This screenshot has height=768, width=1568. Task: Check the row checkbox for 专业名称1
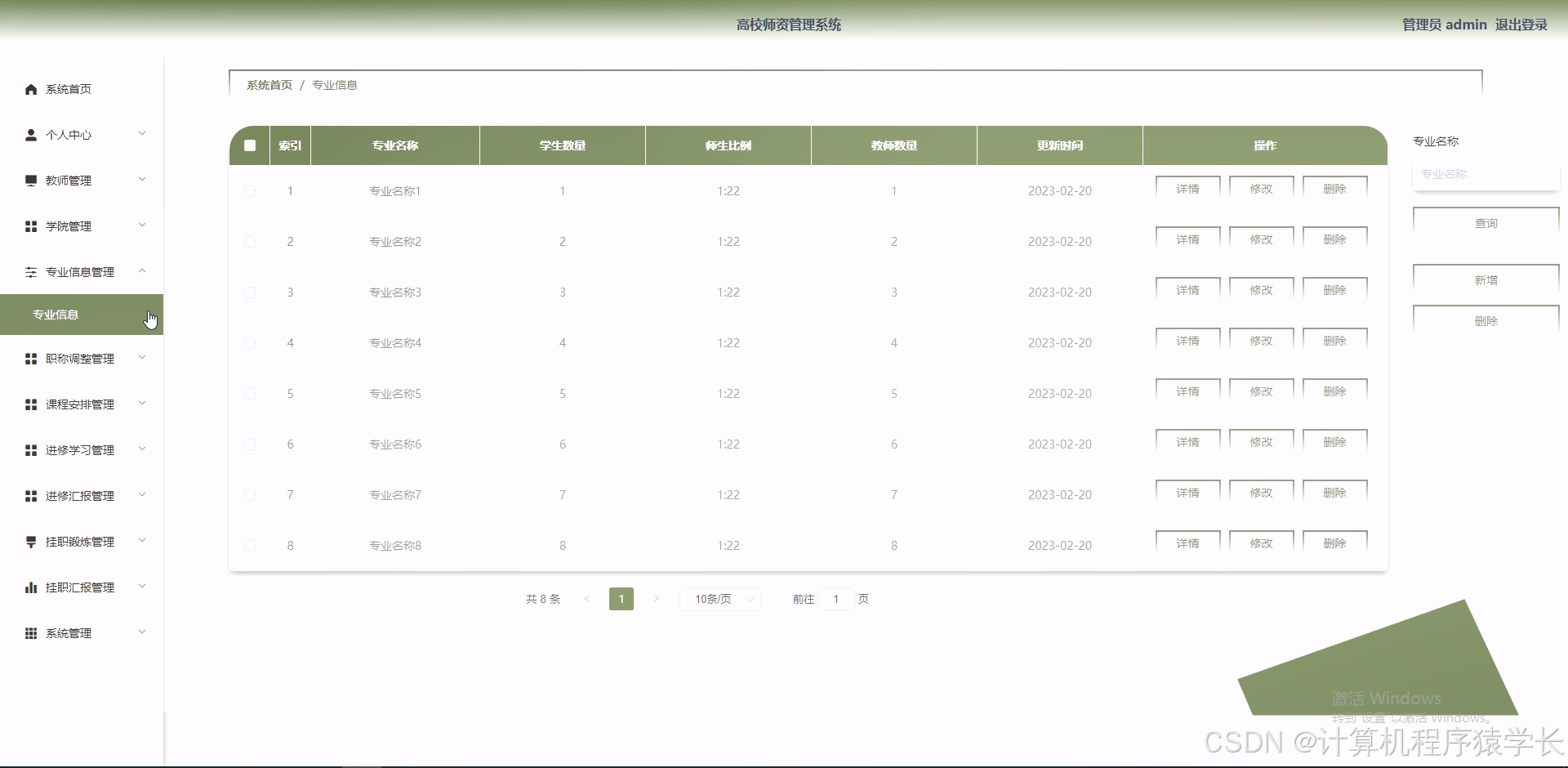(250, 191)
